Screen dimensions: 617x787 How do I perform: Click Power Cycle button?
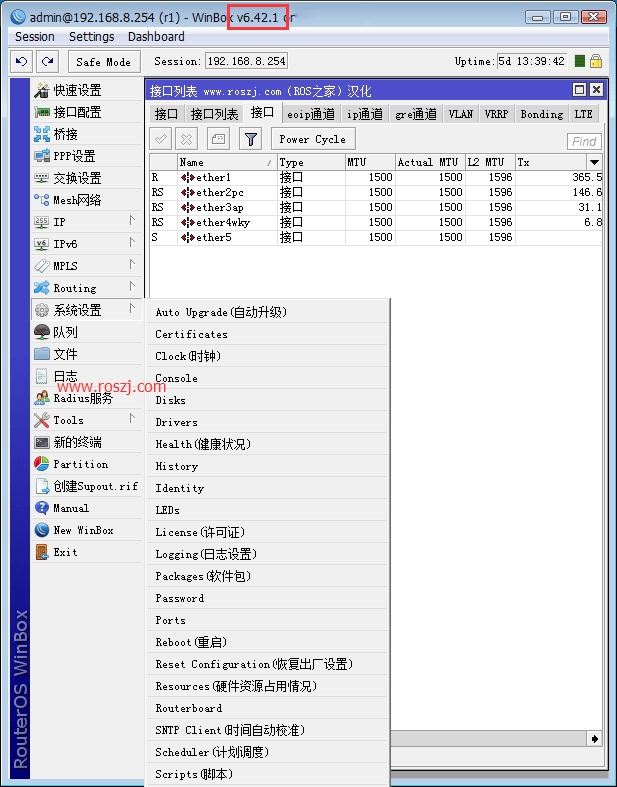(313, 139)
